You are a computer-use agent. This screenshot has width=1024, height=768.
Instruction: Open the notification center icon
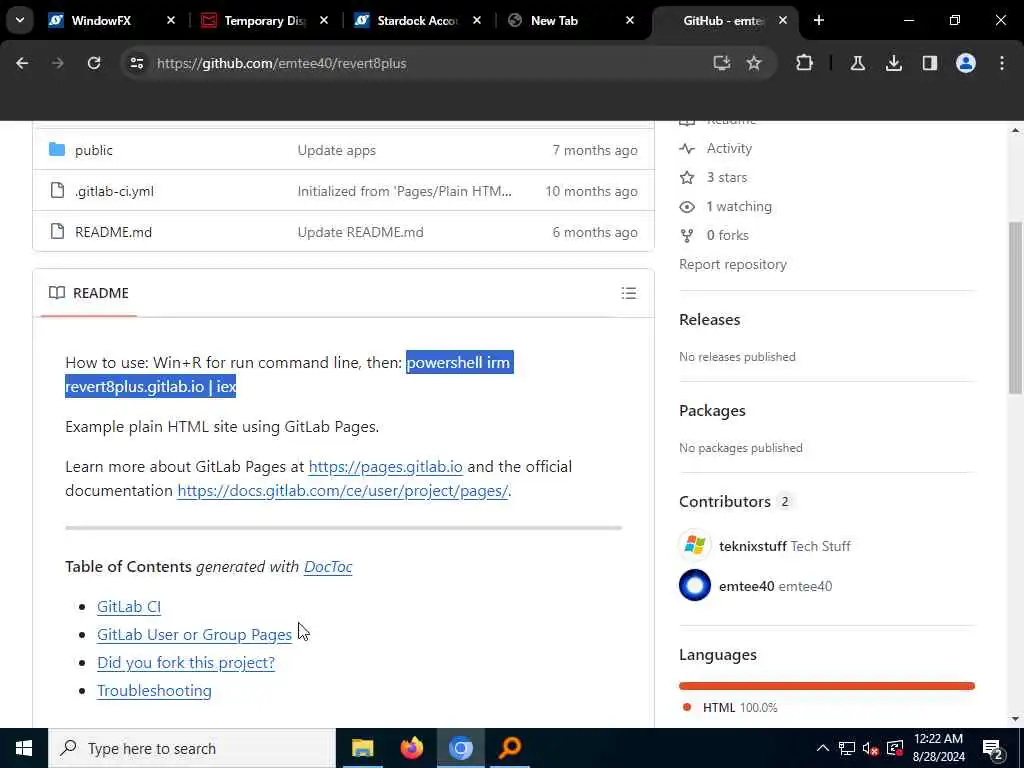point(992,748)
